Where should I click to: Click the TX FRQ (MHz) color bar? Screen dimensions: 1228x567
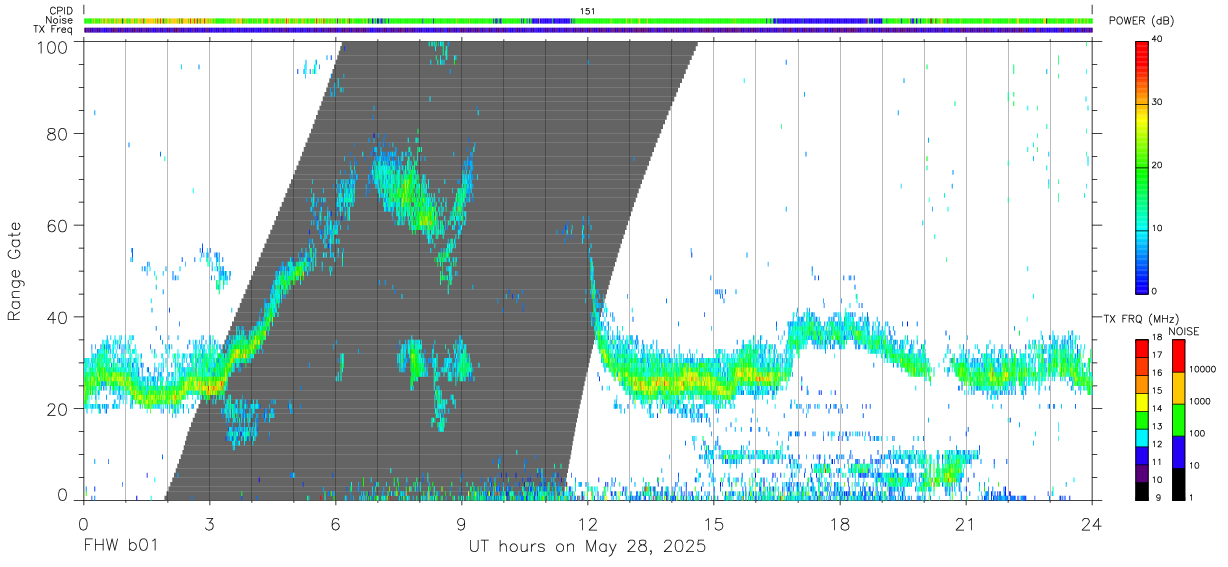1141,419
